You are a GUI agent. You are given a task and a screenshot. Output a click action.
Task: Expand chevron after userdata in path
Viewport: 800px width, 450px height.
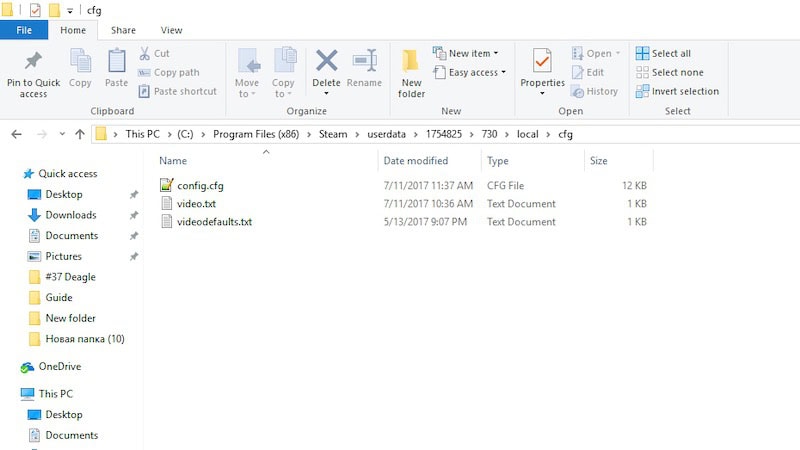tap(416, 134)
